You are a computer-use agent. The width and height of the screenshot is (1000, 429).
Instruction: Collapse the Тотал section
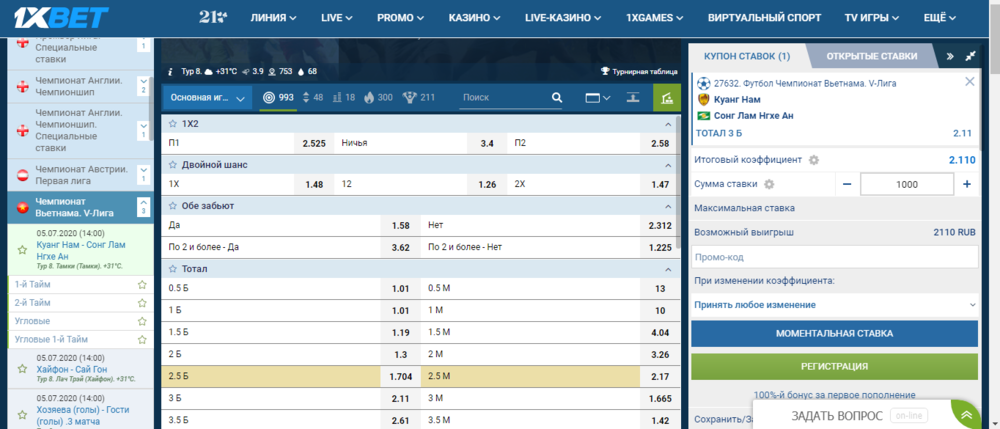[x=668, y=269]
